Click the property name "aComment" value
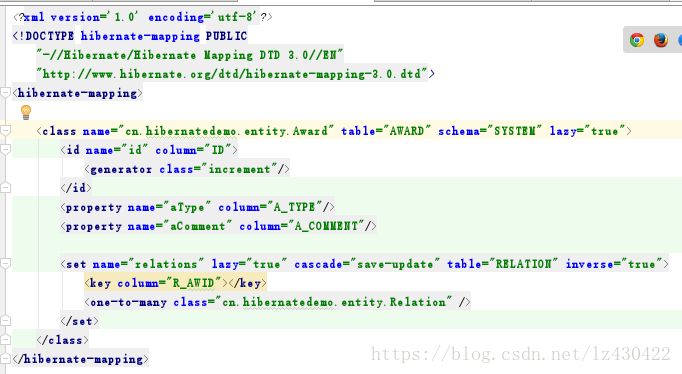This screenshot has height=374, width=682. pos(197,226)
